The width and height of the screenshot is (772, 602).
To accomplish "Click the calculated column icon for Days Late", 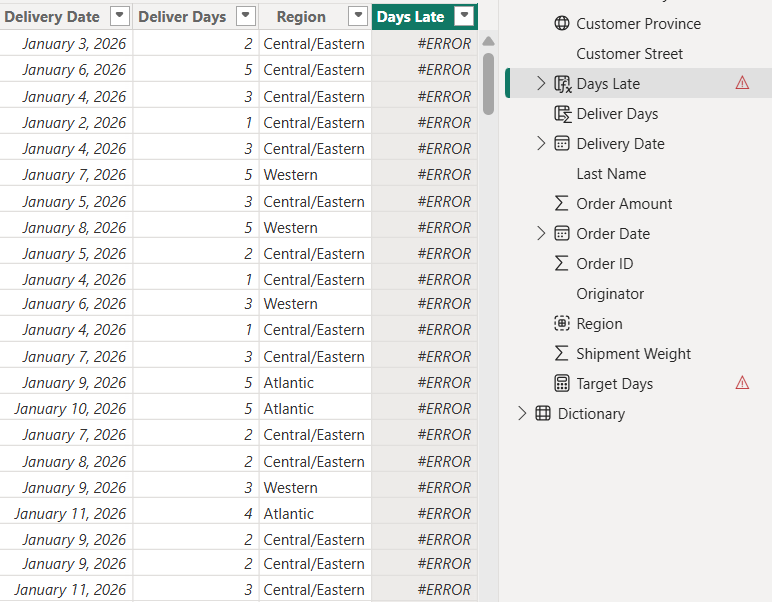I will [x=563, y=84].
